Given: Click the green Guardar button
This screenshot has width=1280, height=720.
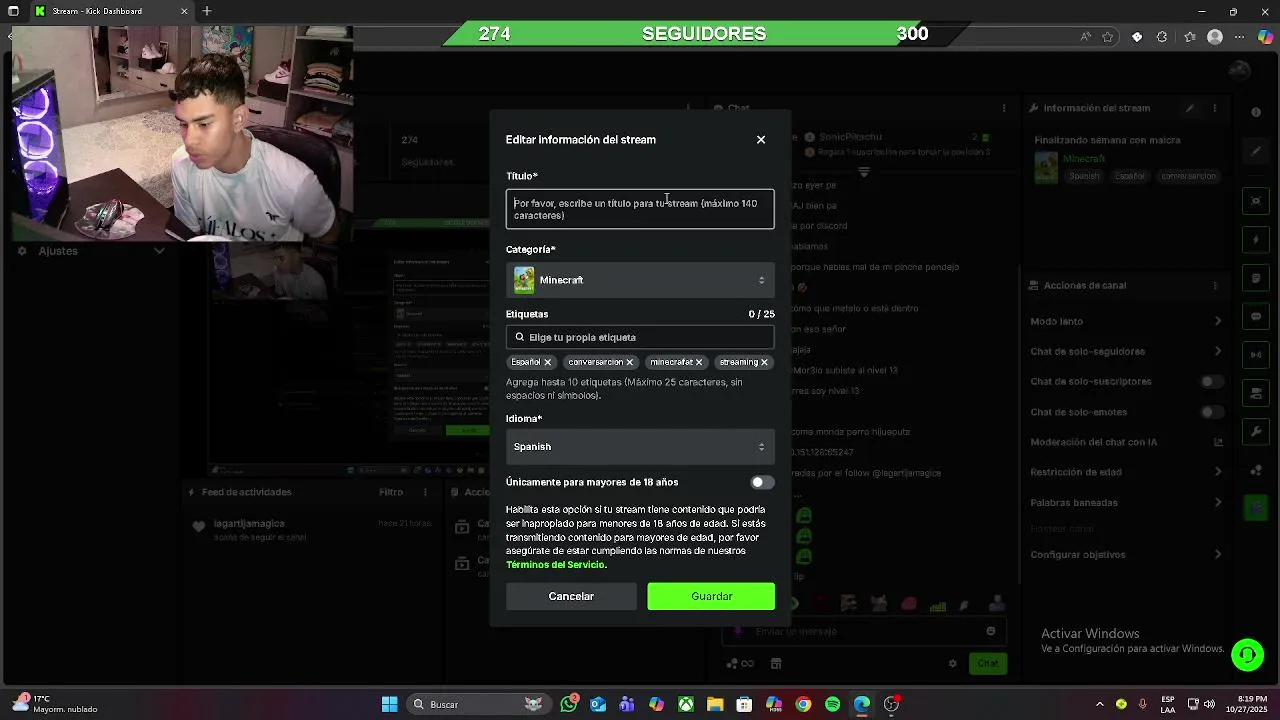Looking at the screenshot, I should (711, 596).
